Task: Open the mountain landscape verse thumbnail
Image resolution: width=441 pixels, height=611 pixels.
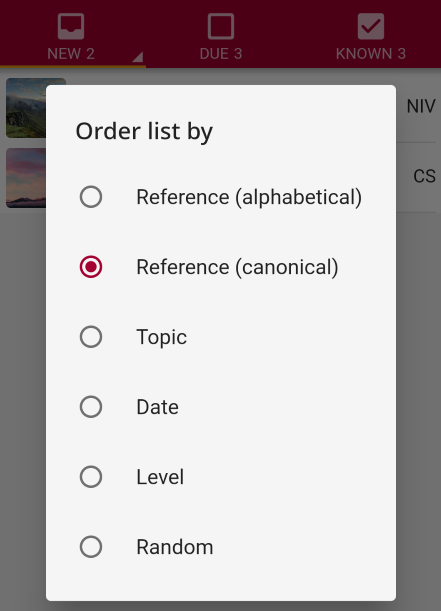Action: 26,108
